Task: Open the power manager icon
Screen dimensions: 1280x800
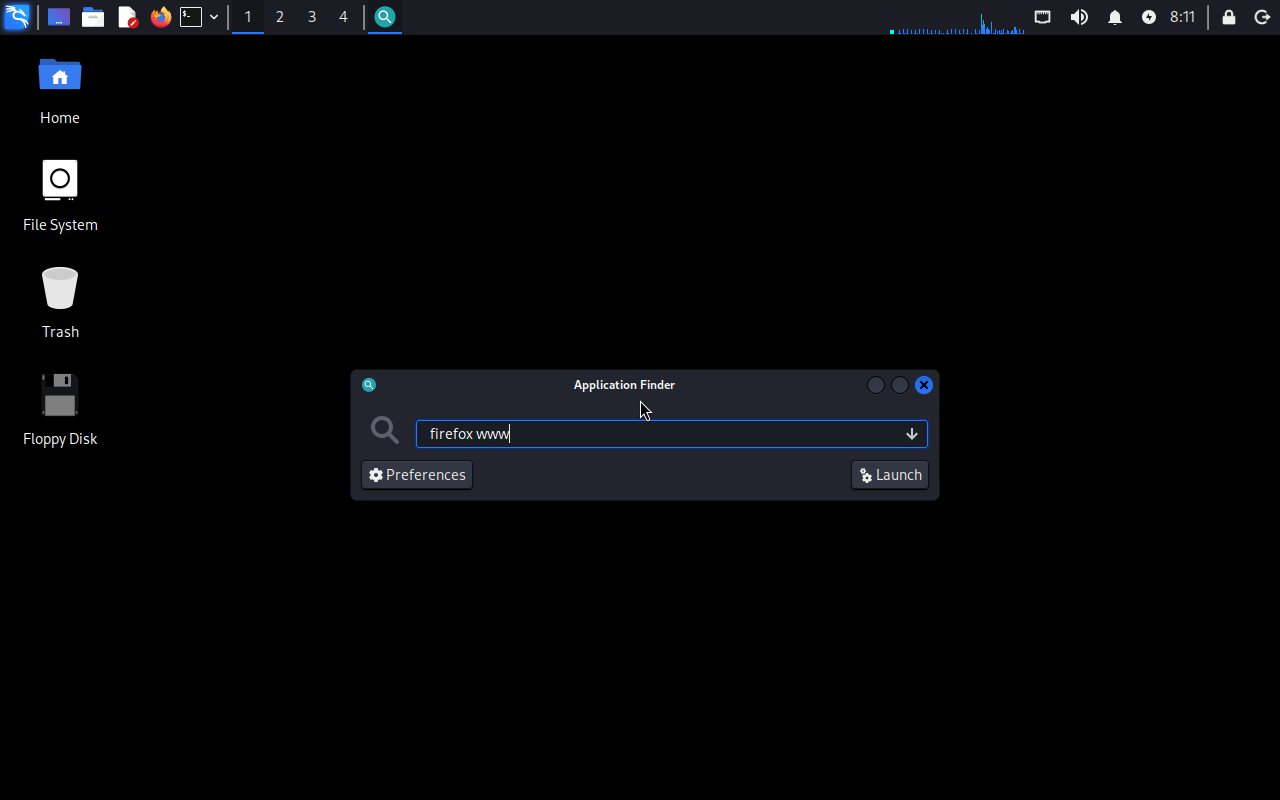Action: [1149, 17]
